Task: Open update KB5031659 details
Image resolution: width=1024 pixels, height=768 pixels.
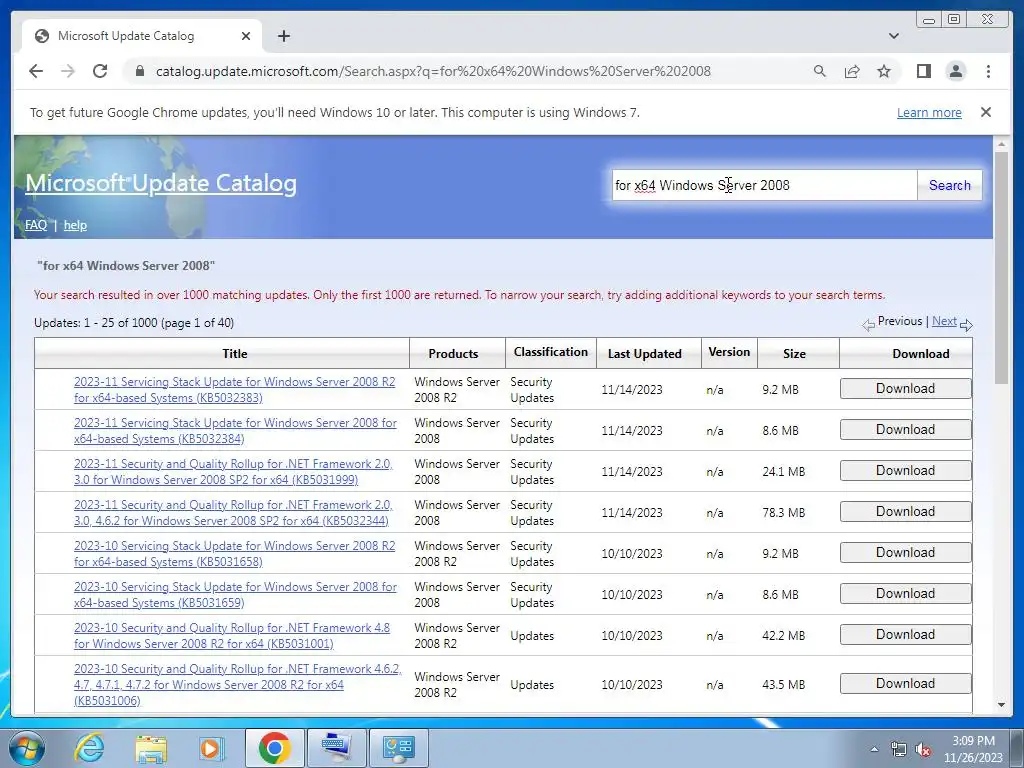Action: click(235, 595)
